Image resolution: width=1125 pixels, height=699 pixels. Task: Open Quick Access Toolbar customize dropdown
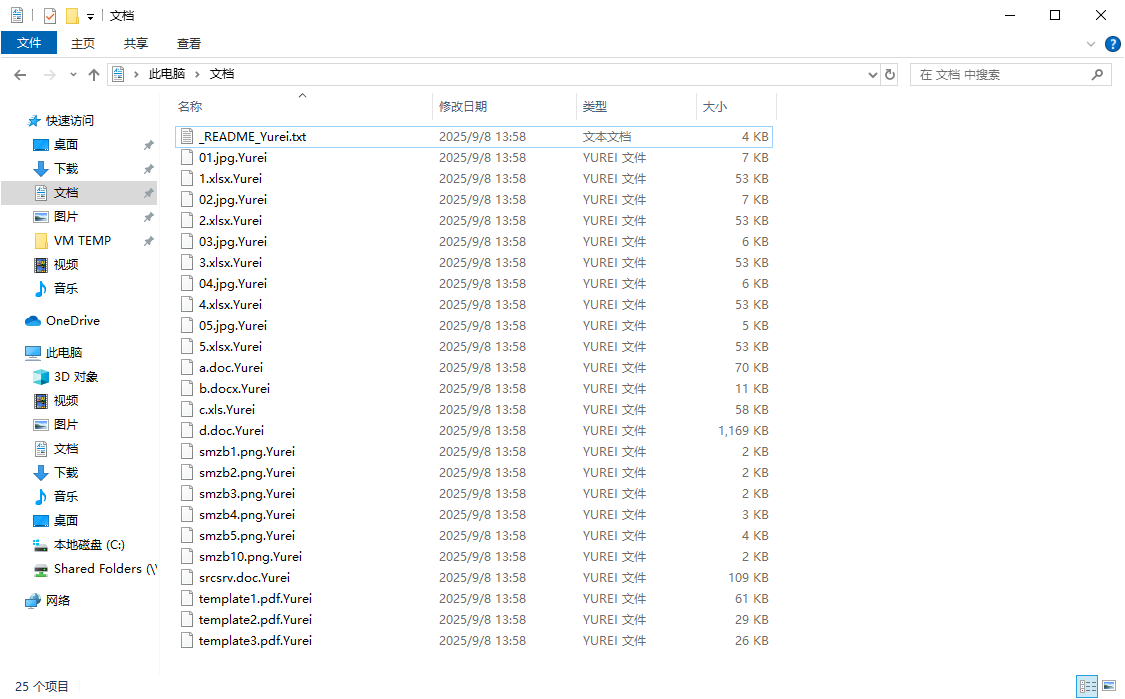(90, 17)
